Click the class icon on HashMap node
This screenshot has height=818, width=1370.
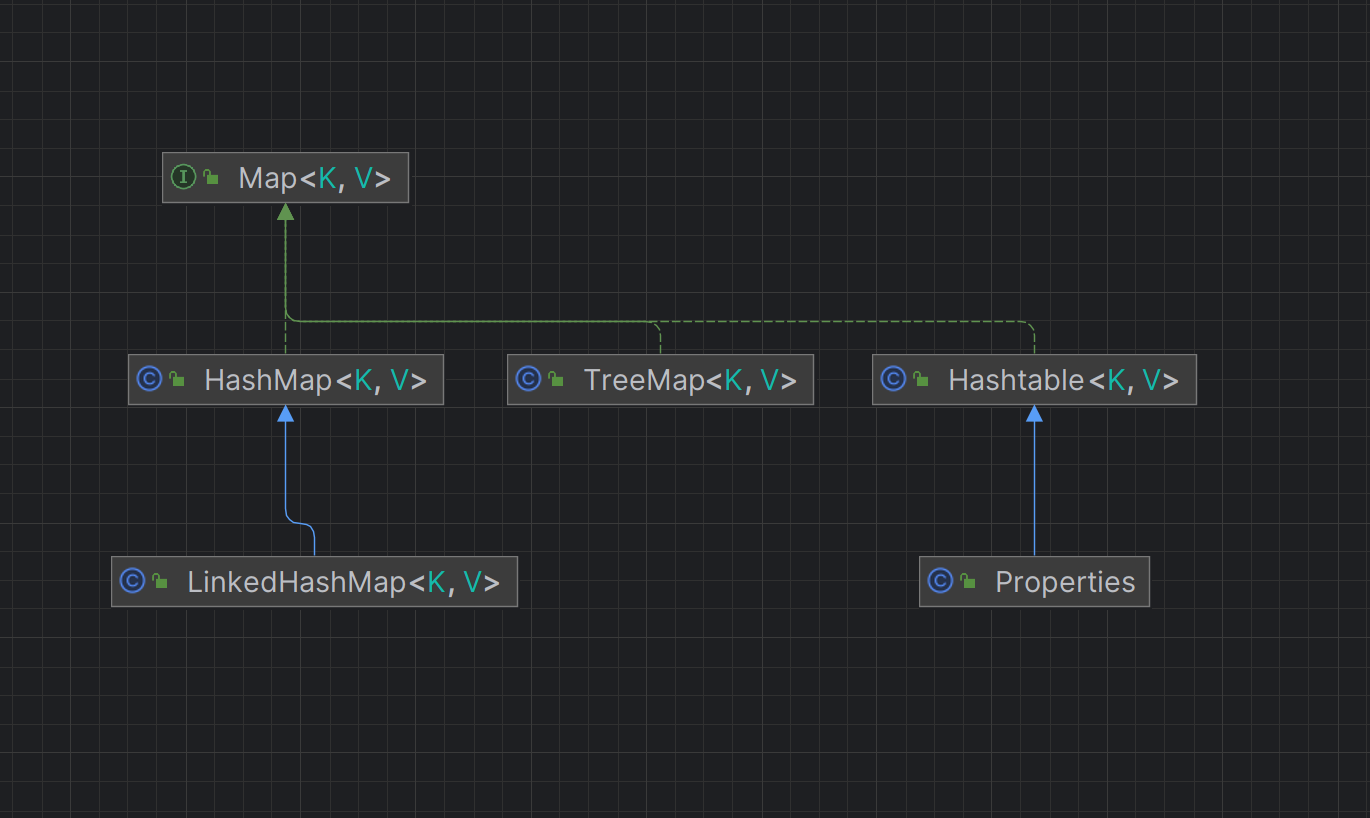pyautogui.click(x=149, y=380)
